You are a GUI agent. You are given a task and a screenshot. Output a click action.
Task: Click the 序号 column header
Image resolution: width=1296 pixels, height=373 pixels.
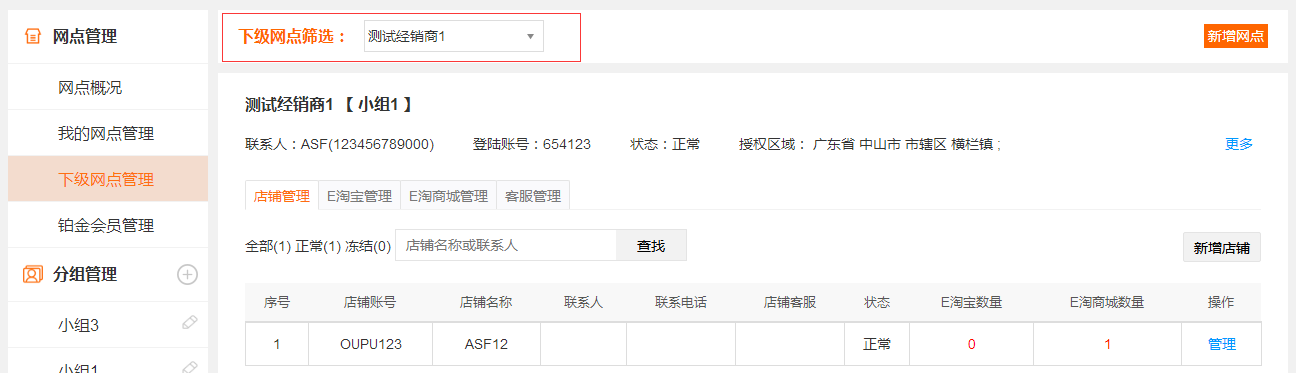click(277, 302)
